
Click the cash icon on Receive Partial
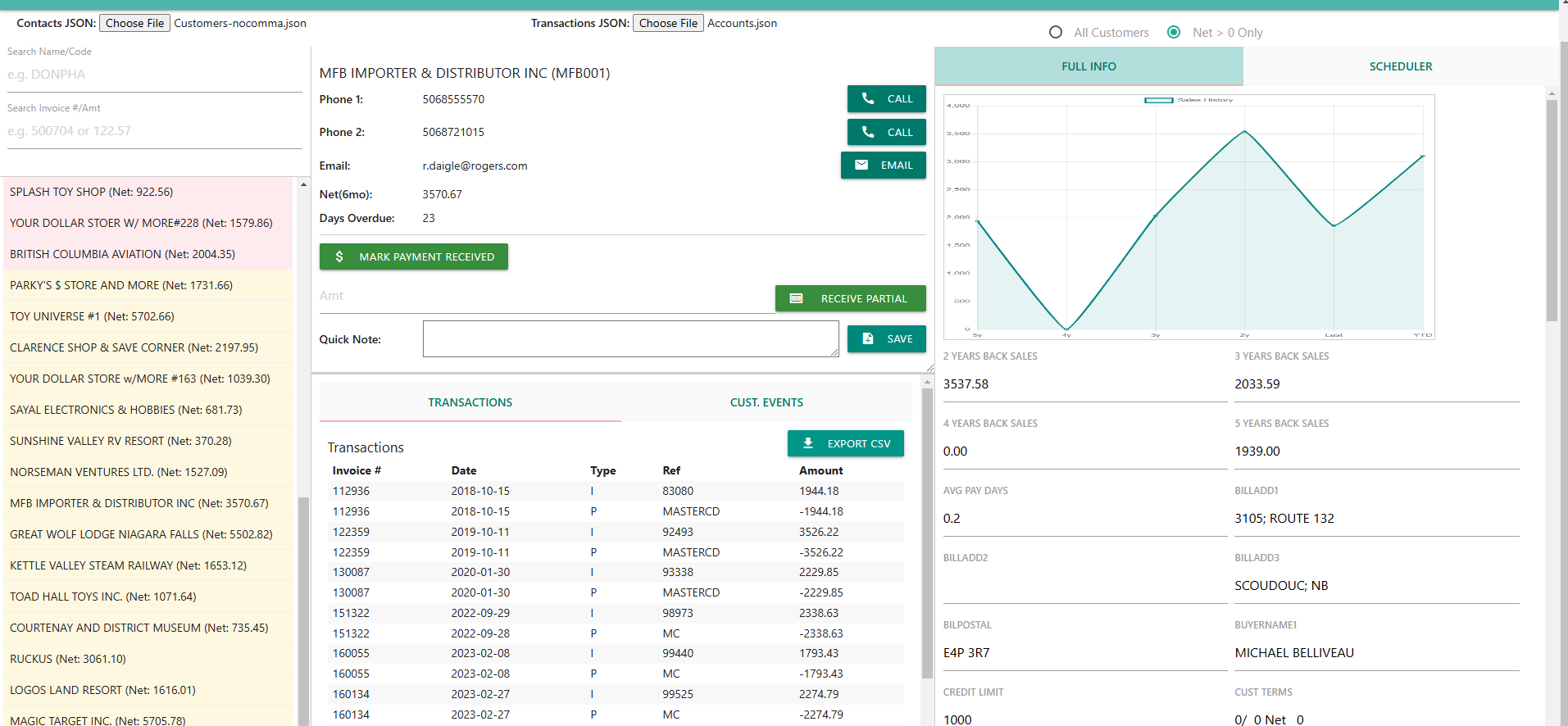coord(796,298)
